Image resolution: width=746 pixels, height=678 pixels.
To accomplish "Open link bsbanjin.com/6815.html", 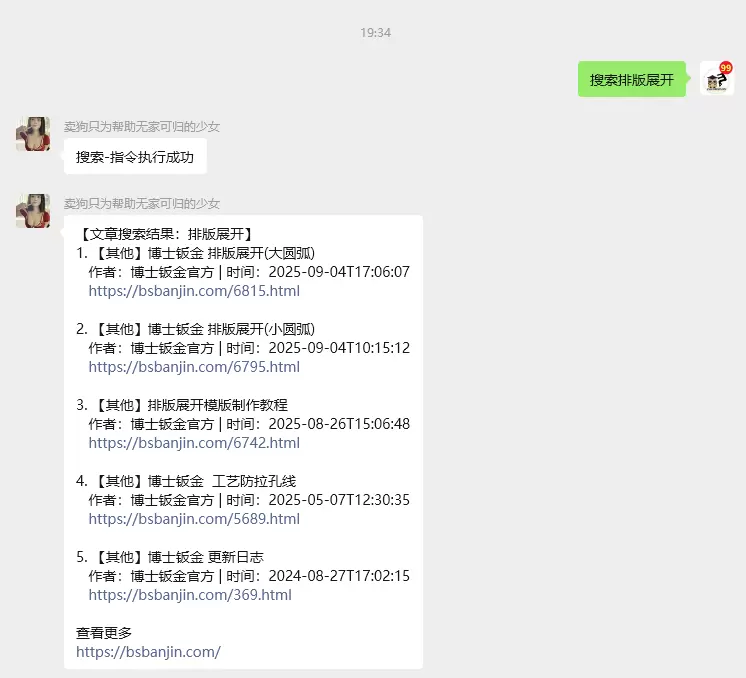I will tap(194, 291).
